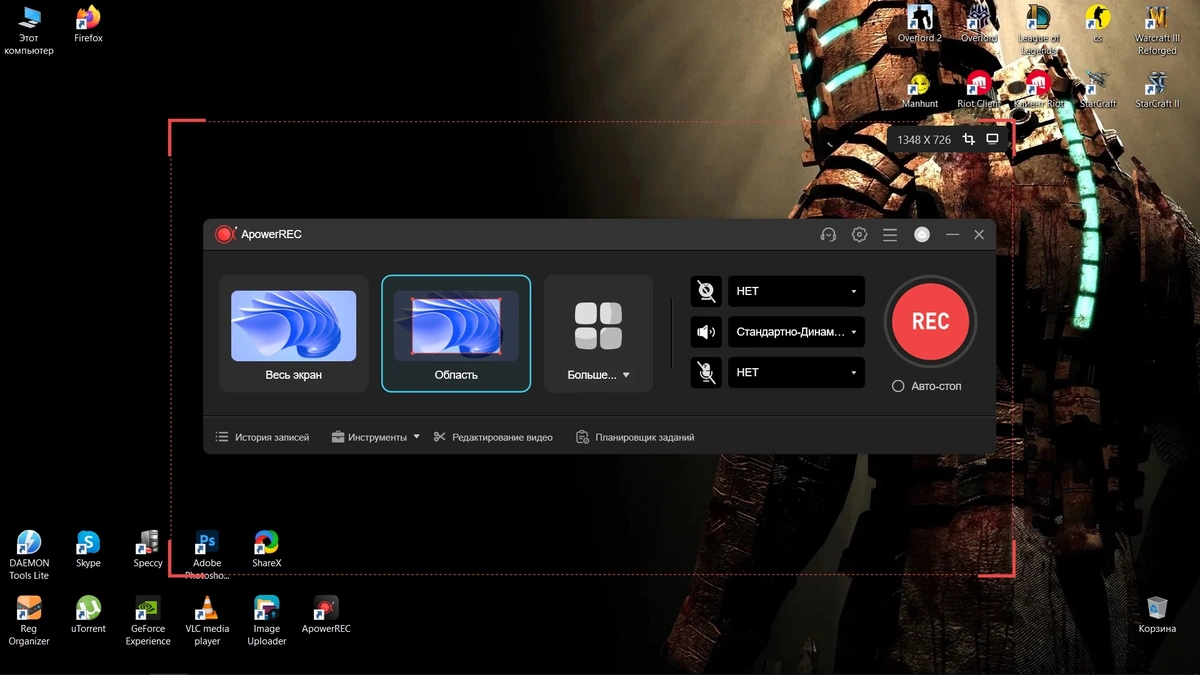Select Этот компьютер desktop icon
This screenshot has width=1200, height=675.
(29, 31)
